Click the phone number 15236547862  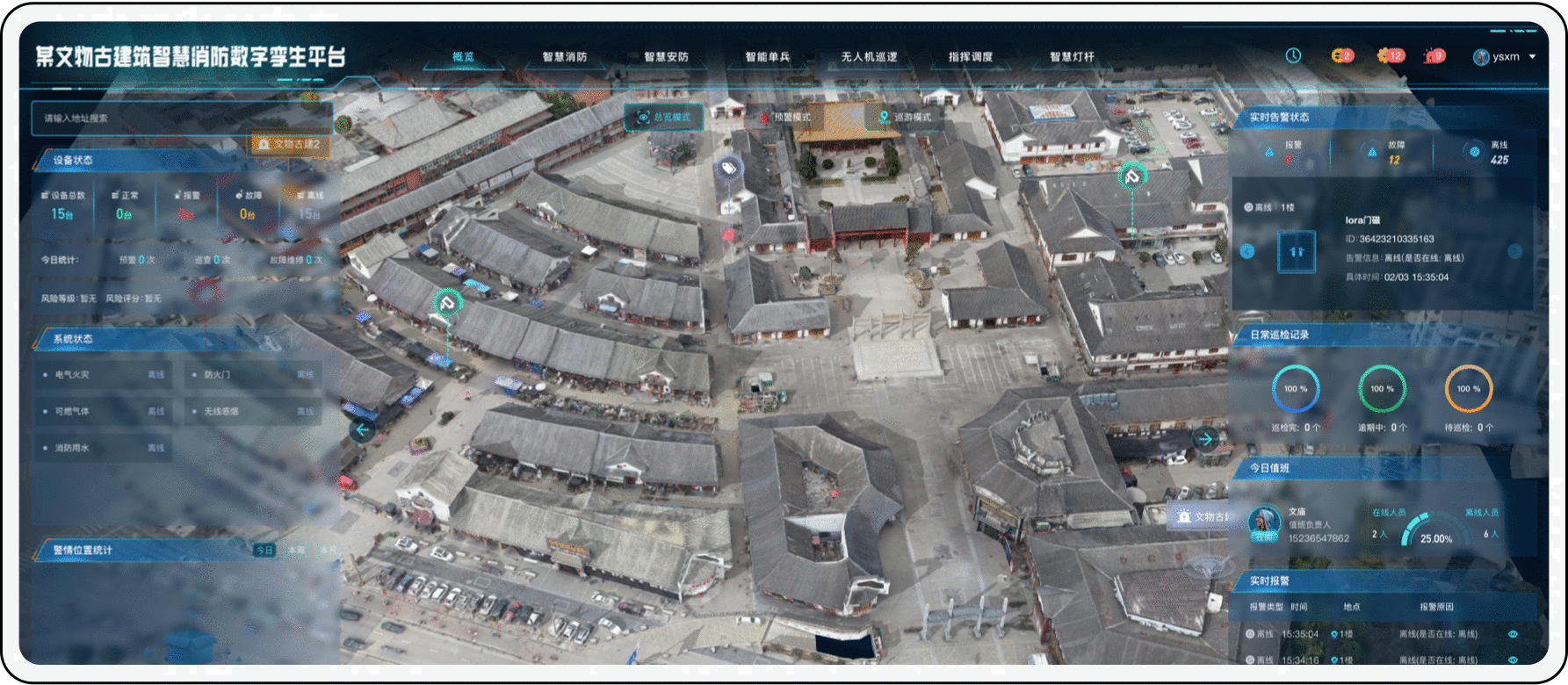(1319, 538)
